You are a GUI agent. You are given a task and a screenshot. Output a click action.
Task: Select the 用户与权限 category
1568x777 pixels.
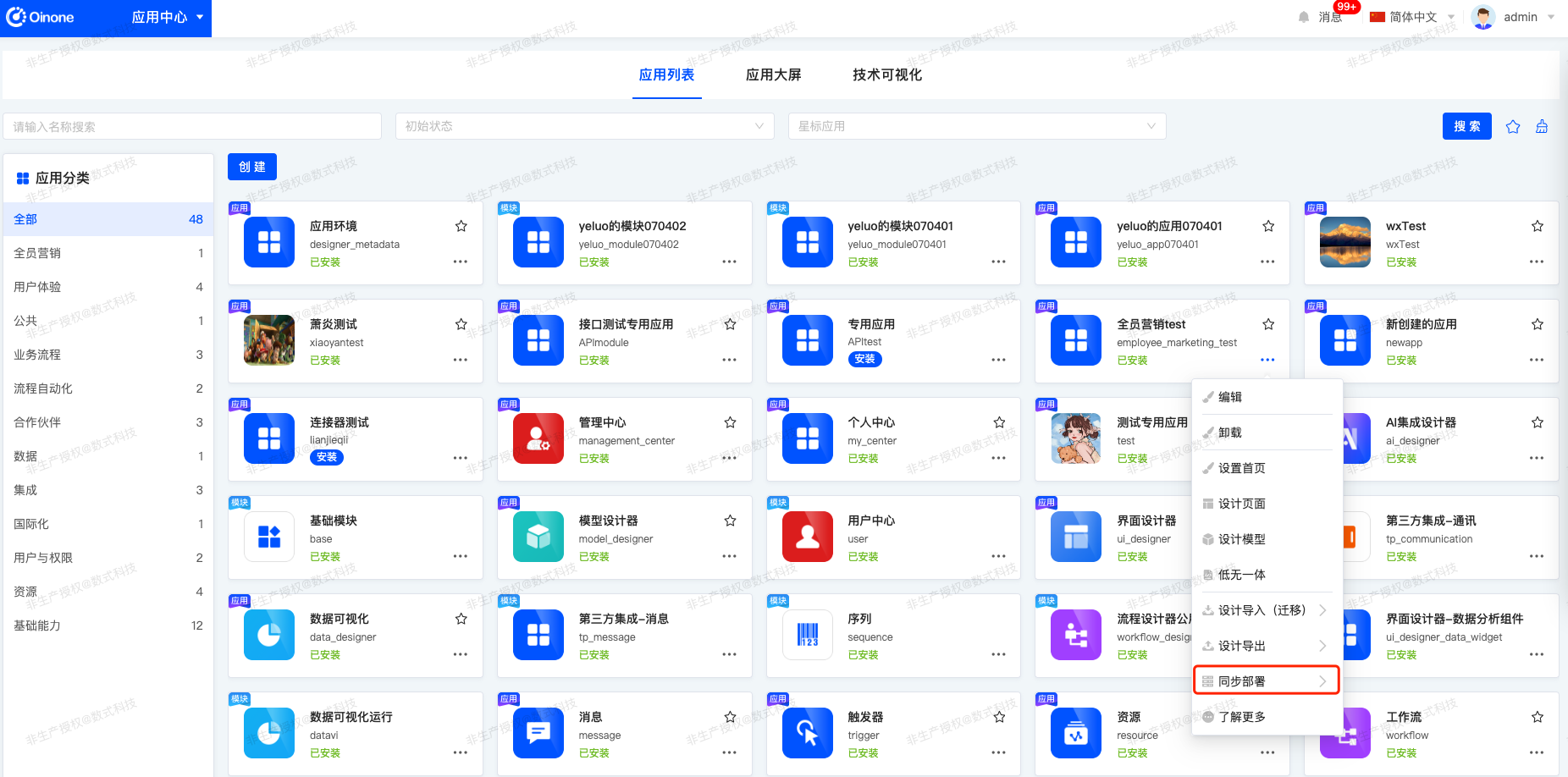[x=108, y=558]
